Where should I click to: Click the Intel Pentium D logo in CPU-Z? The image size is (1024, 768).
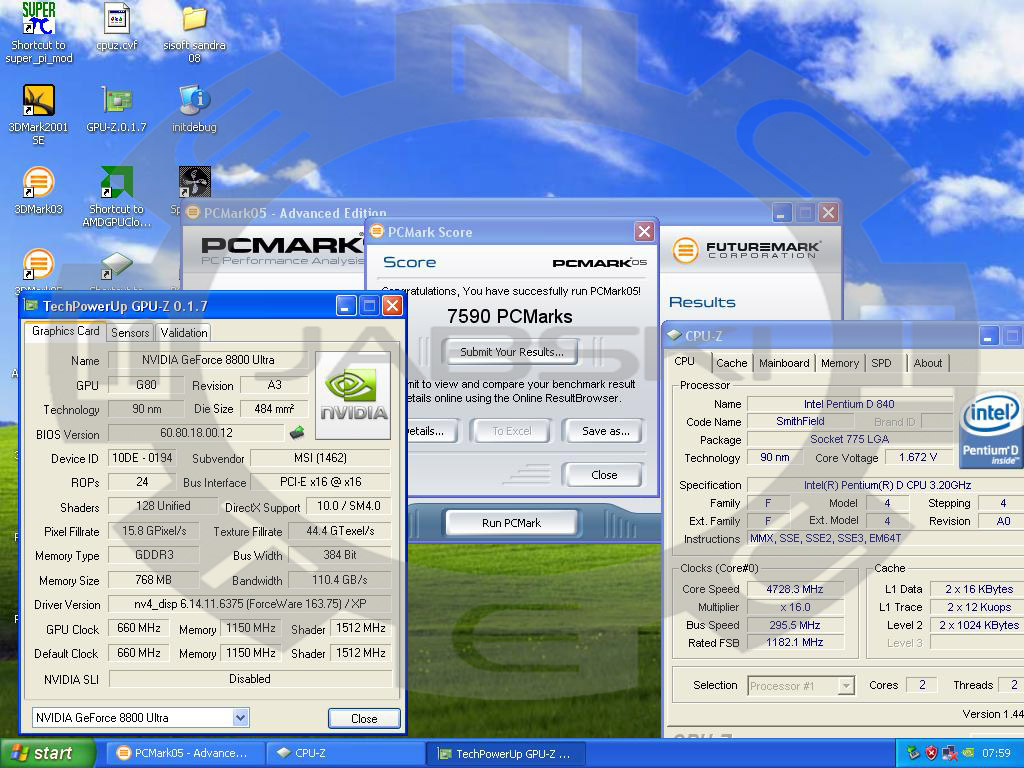[991, 429]
